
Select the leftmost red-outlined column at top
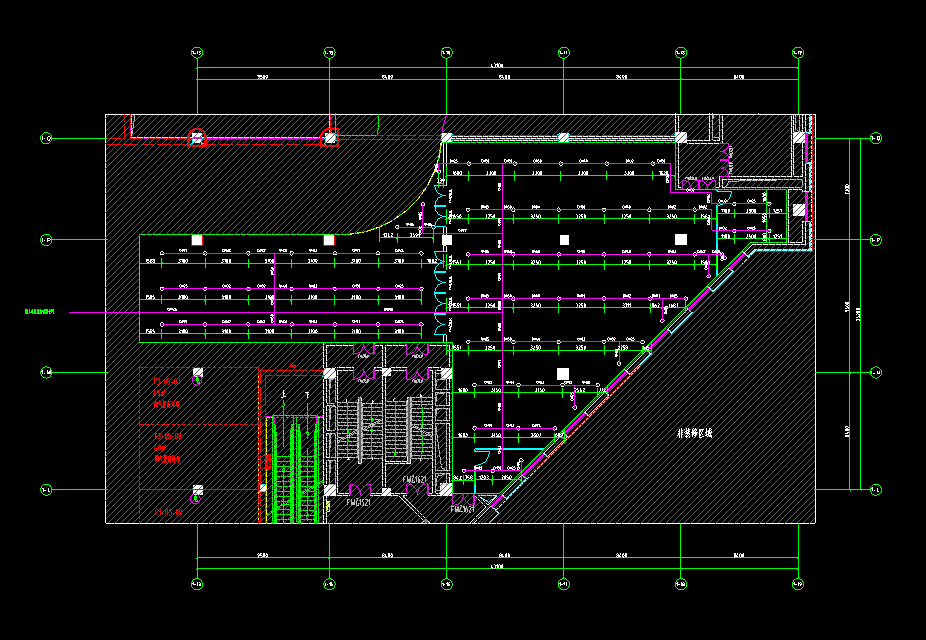[198, 139]
